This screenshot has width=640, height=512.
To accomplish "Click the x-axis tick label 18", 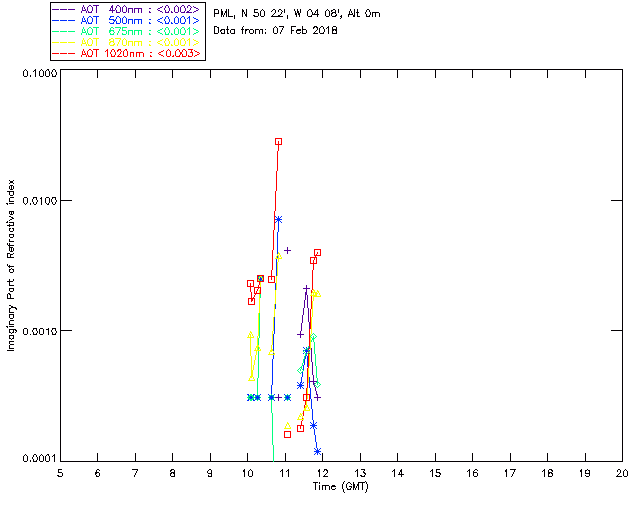I will point(547,473).
